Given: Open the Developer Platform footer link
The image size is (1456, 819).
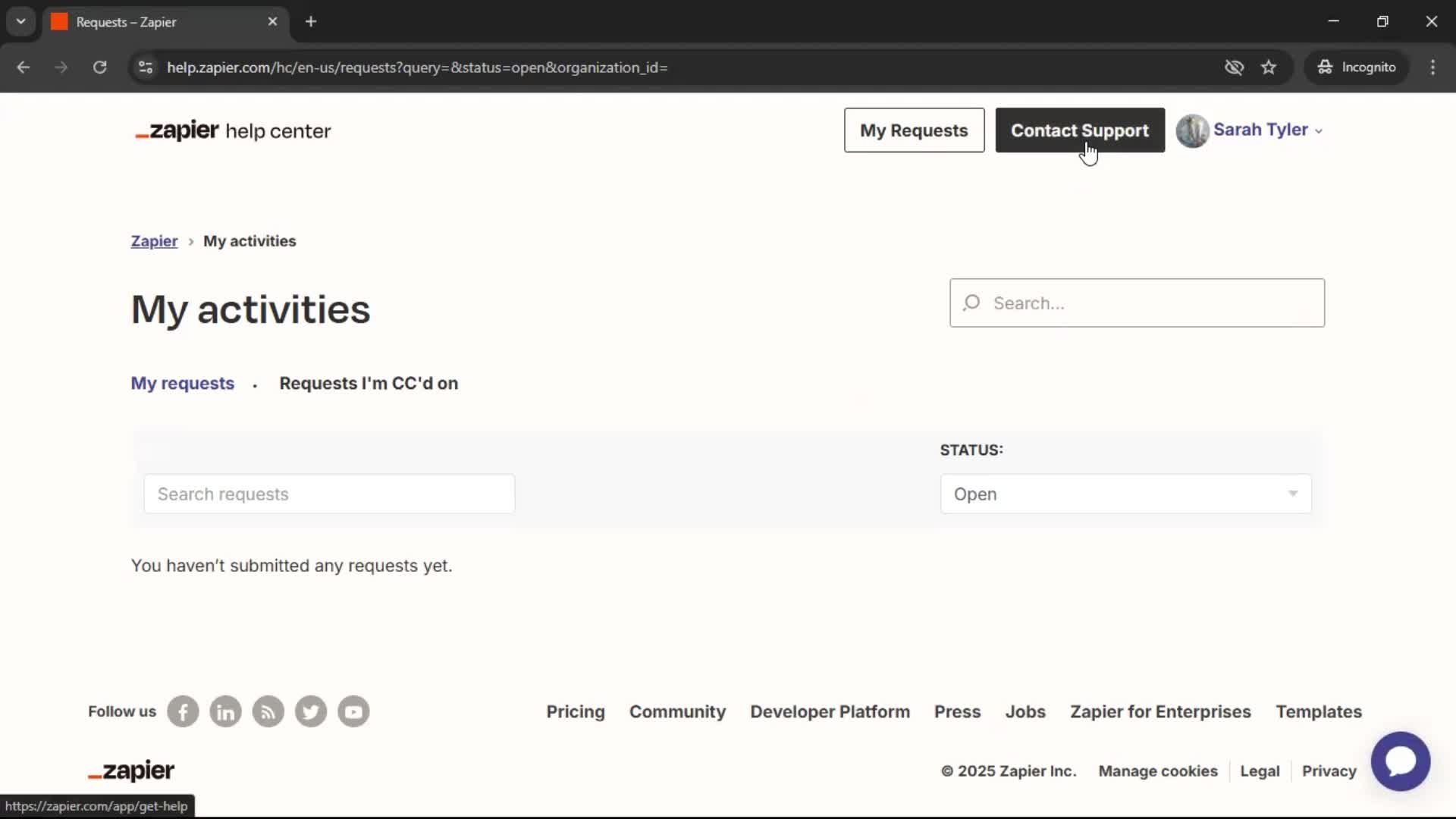Looking at the screenshot, I should click(830, 712).
